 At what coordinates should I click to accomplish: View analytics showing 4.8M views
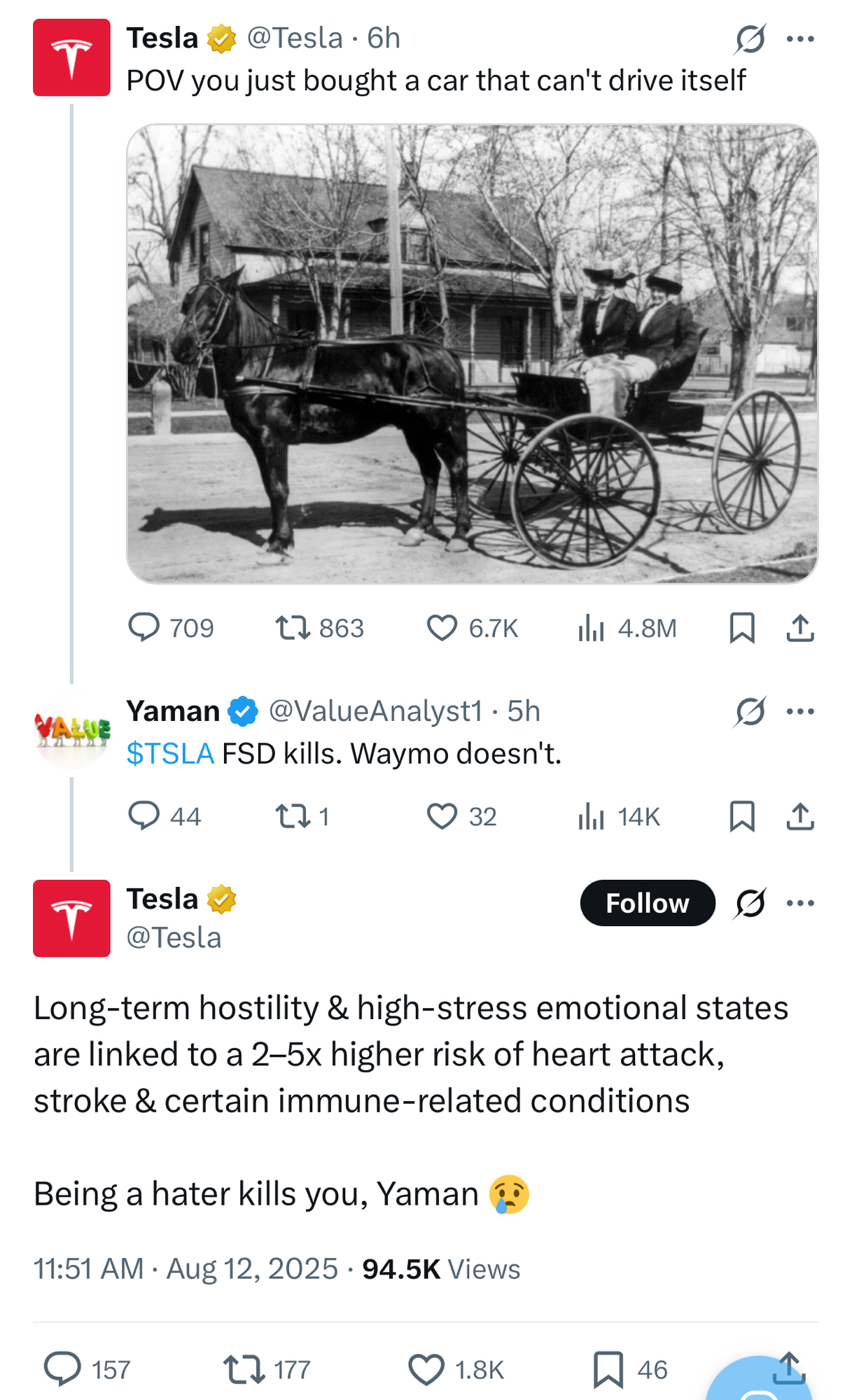point(592,628)
